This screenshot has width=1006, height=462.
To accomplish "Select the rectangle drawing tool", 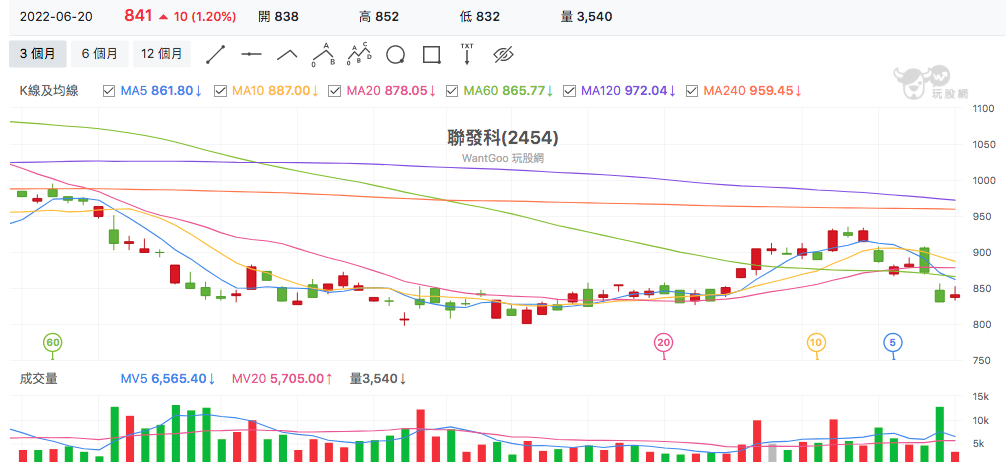I will (432, 55).
